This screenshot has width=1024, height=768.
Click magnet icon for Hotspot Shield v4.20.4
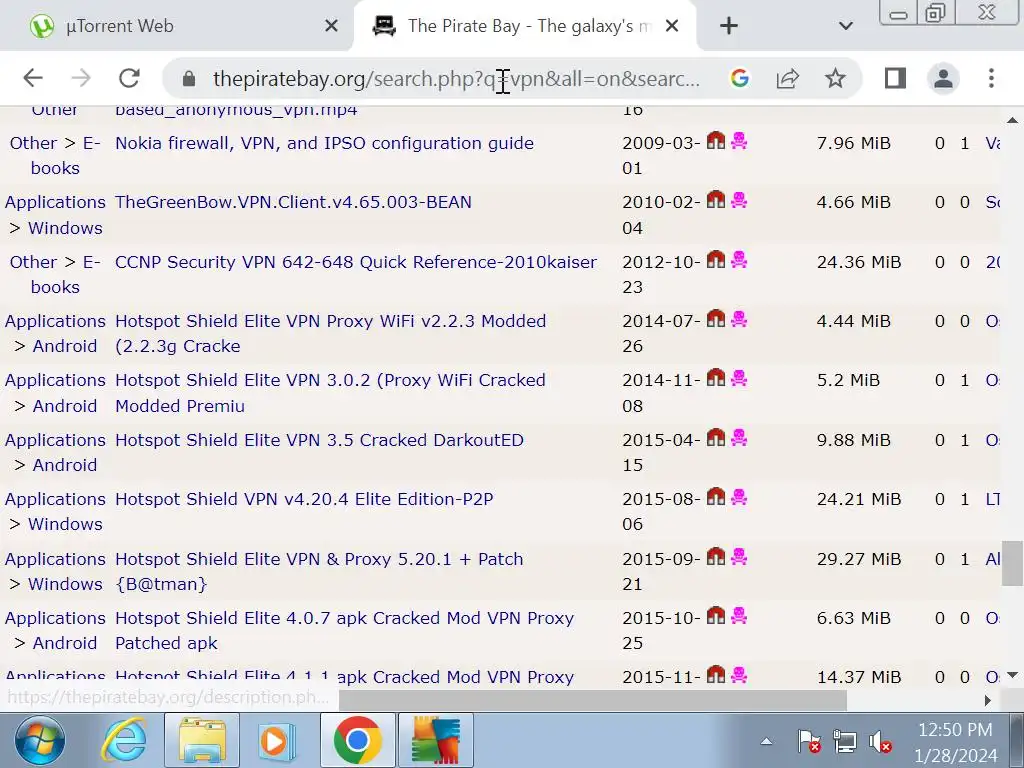(x=716, y=496)
